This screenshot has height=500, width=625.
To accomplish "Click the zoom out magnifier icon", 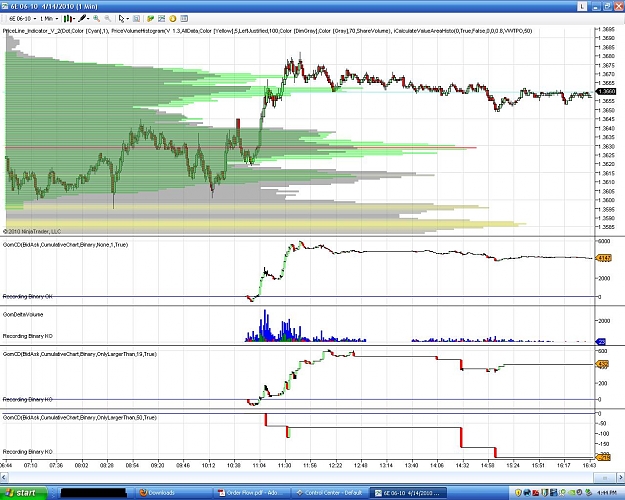I will pos(108,18).
